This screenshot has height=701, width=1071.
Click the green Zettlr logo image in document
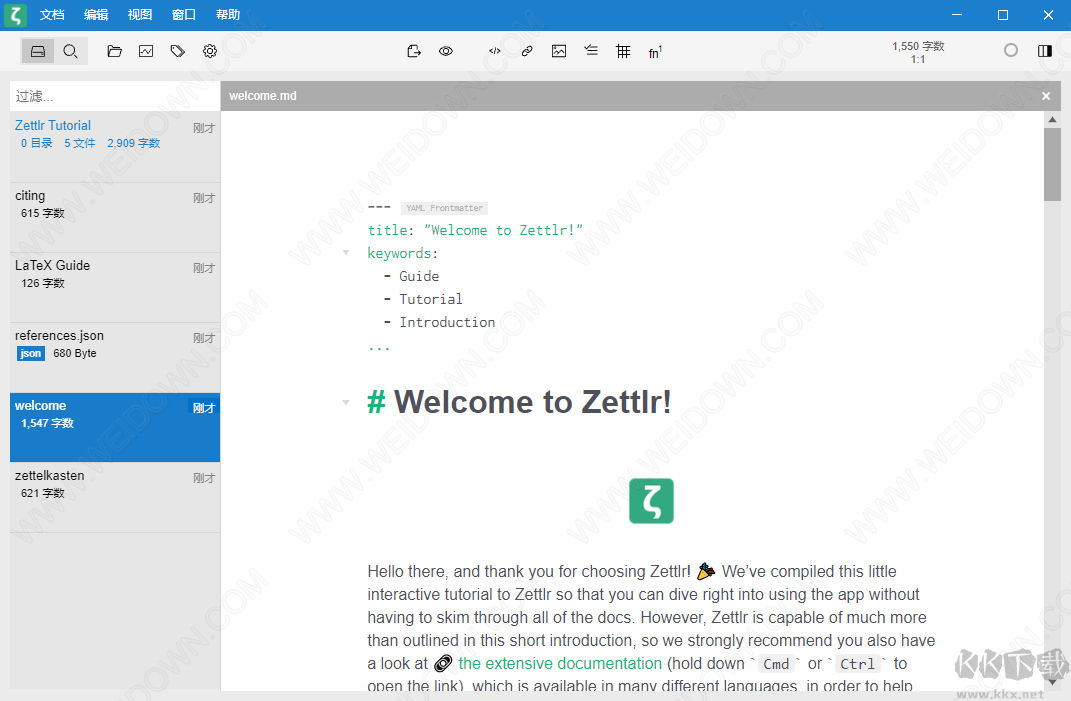[x=651, y=501]
